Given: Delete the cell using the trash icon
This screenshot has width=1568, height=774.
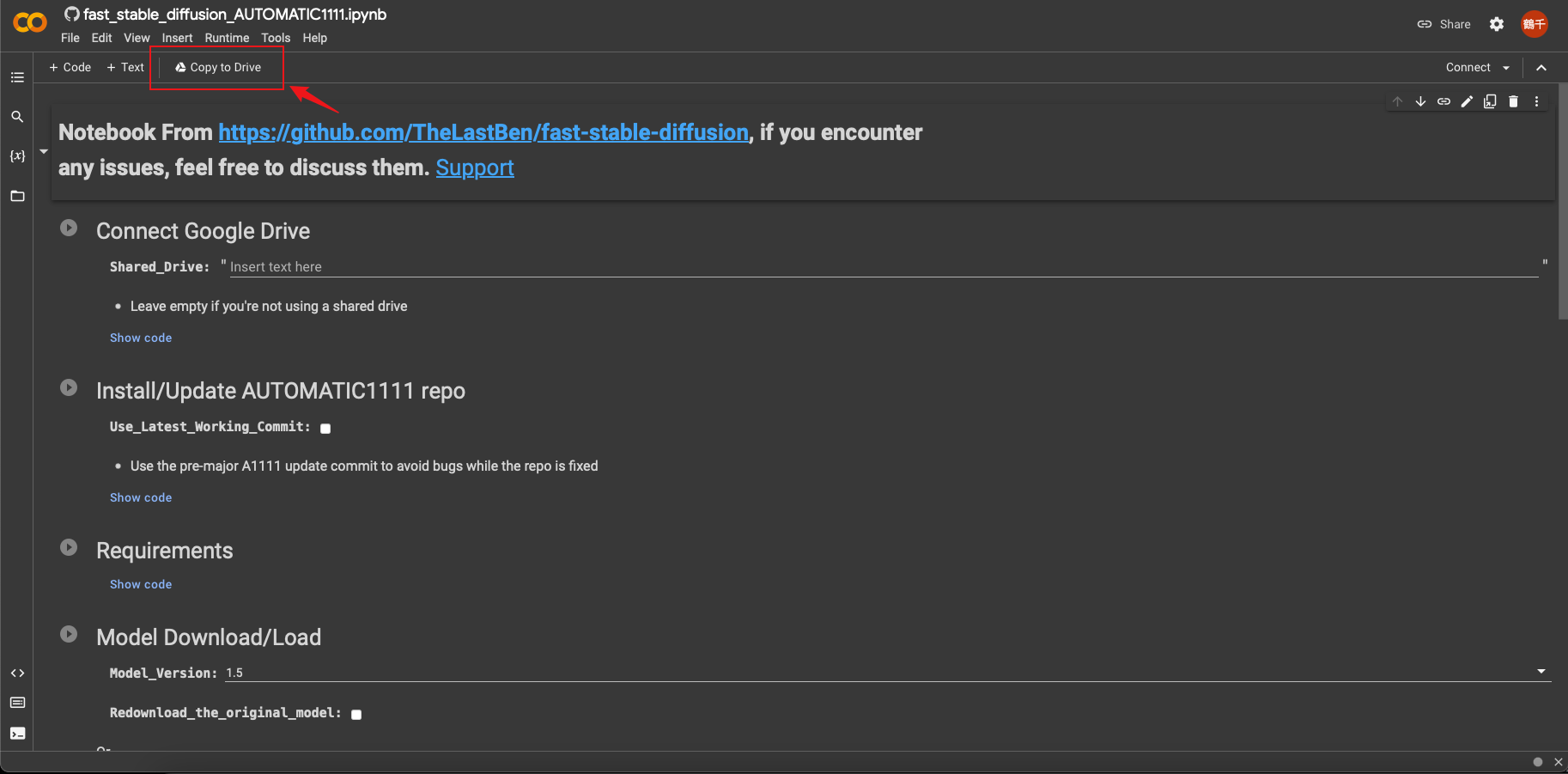Looking at the screenshot, I should point(1513,101).
